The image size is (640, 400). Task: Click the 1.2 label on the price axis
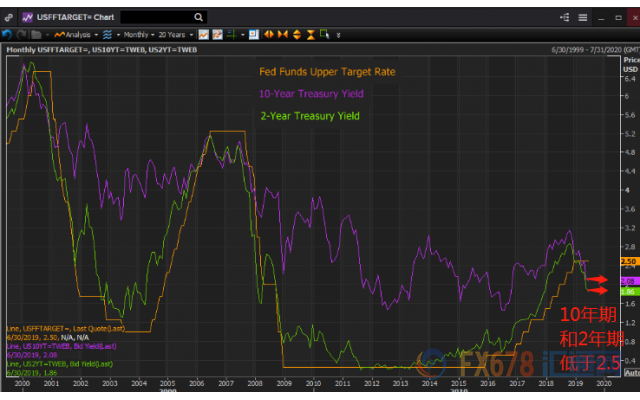pos(630,323)
